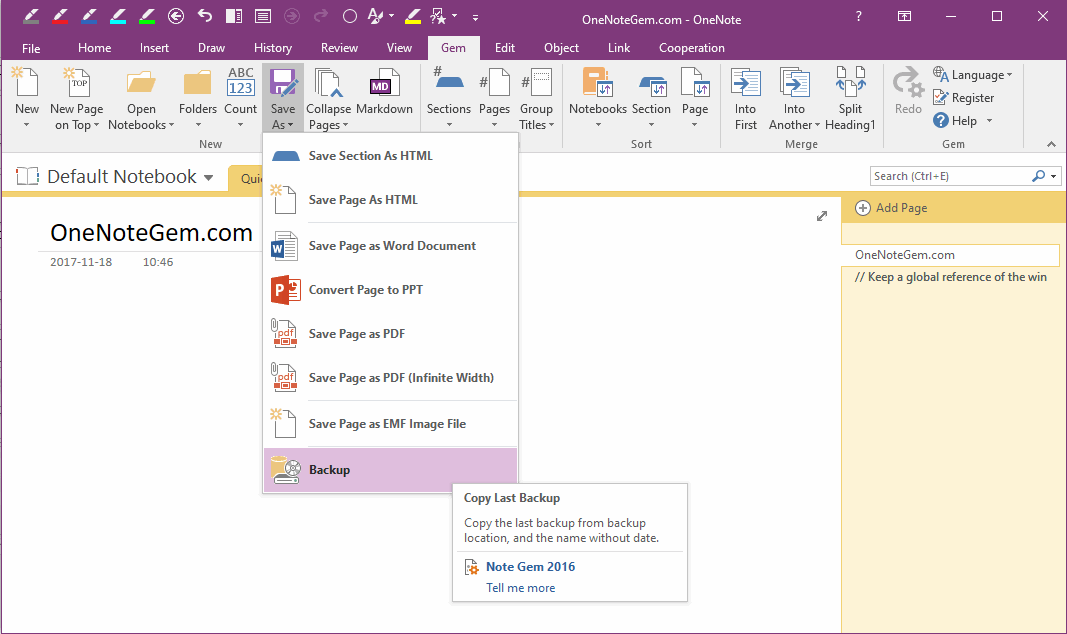This screenshot has height=634, width=1067.
Task: Follow the Tell me more link
Action: click(x=521, y=588)
